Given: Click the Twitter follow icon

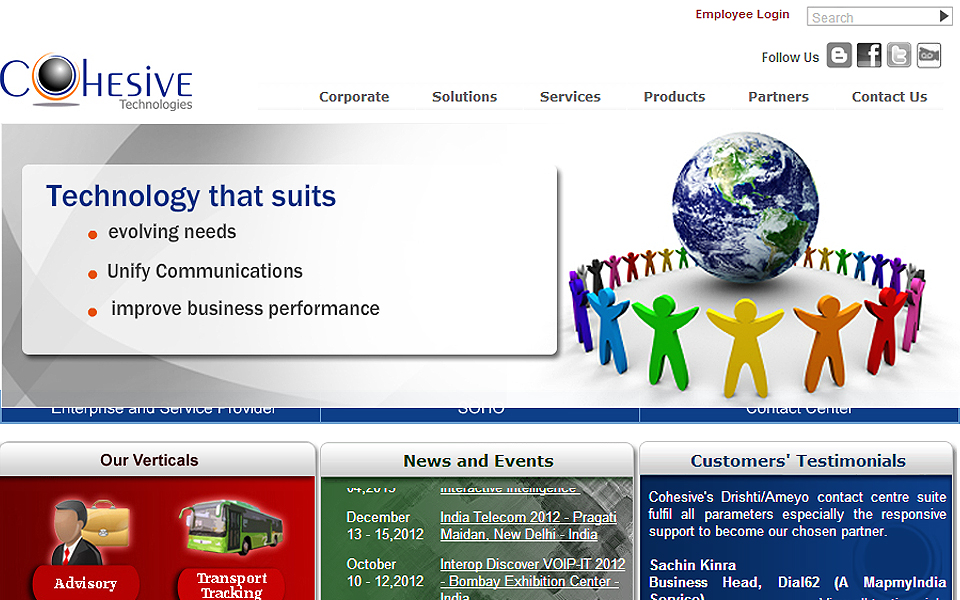Looking at the screenshot, I should [x=899, y=56].
